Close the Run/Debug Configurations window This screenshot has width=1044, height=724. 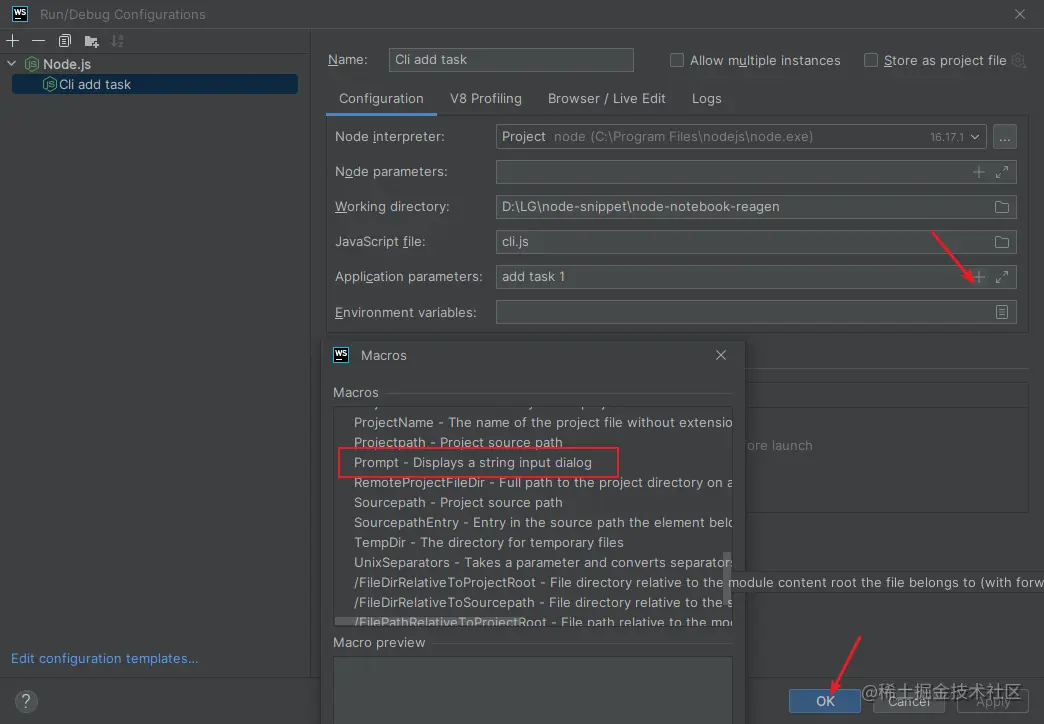tap(1019, 14)
